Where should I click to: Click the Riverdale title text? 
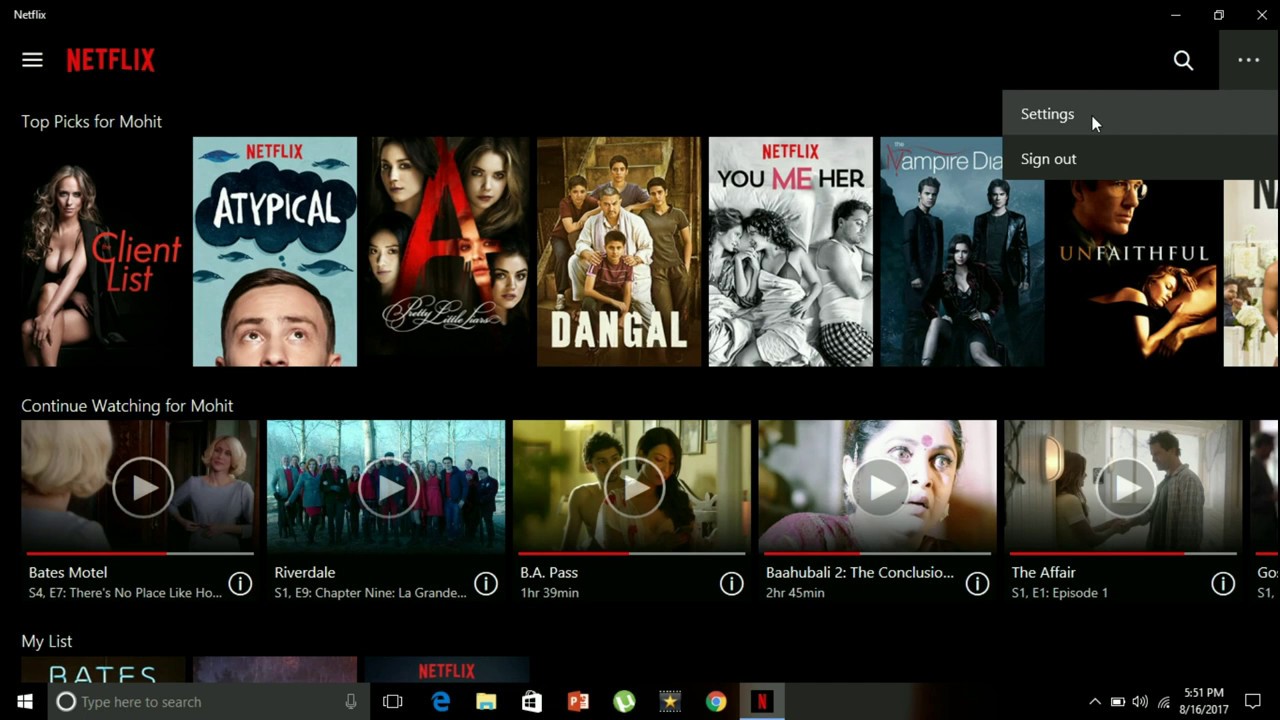click(305, 573)
